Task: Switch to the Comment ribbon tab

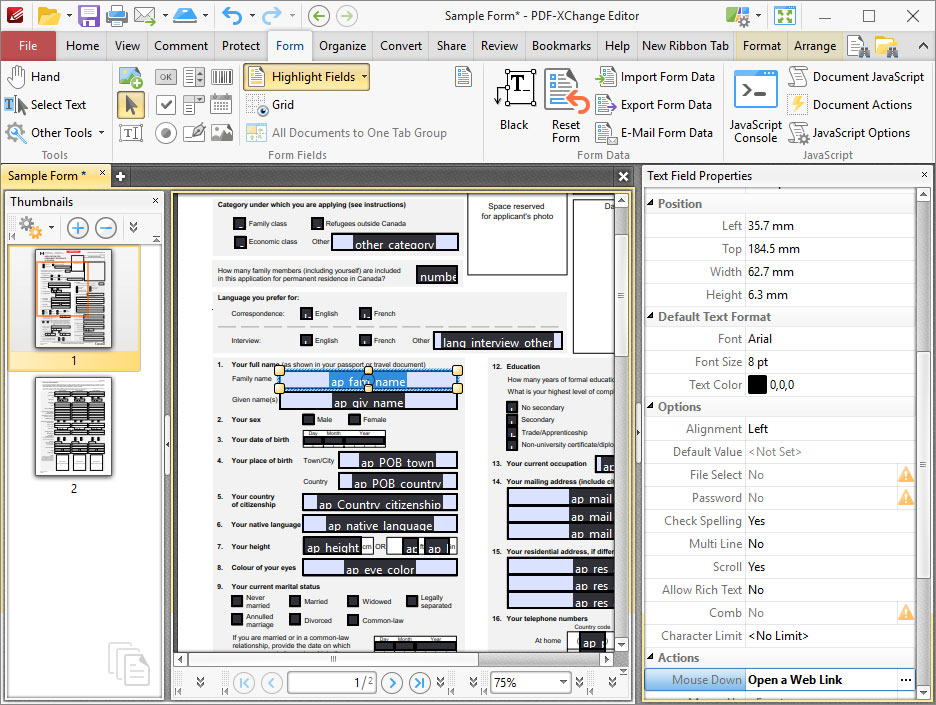Action: 181,46
